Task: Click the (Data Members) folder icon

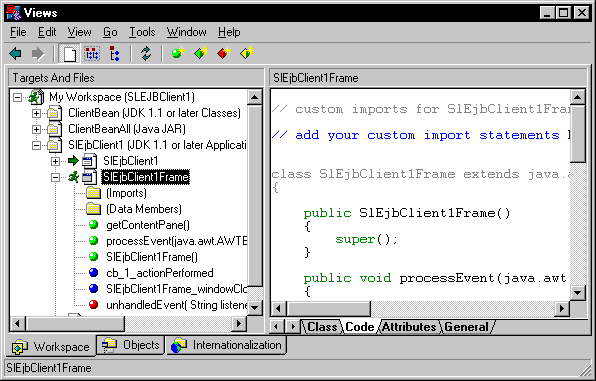Action: tap(94, 209)
